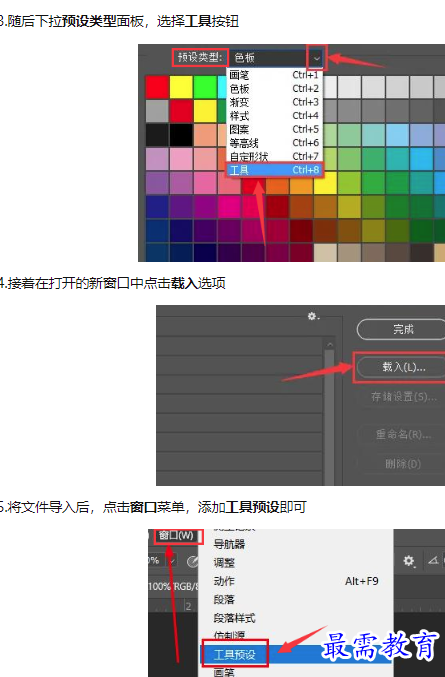Click the 完成 button

[401, 330]
